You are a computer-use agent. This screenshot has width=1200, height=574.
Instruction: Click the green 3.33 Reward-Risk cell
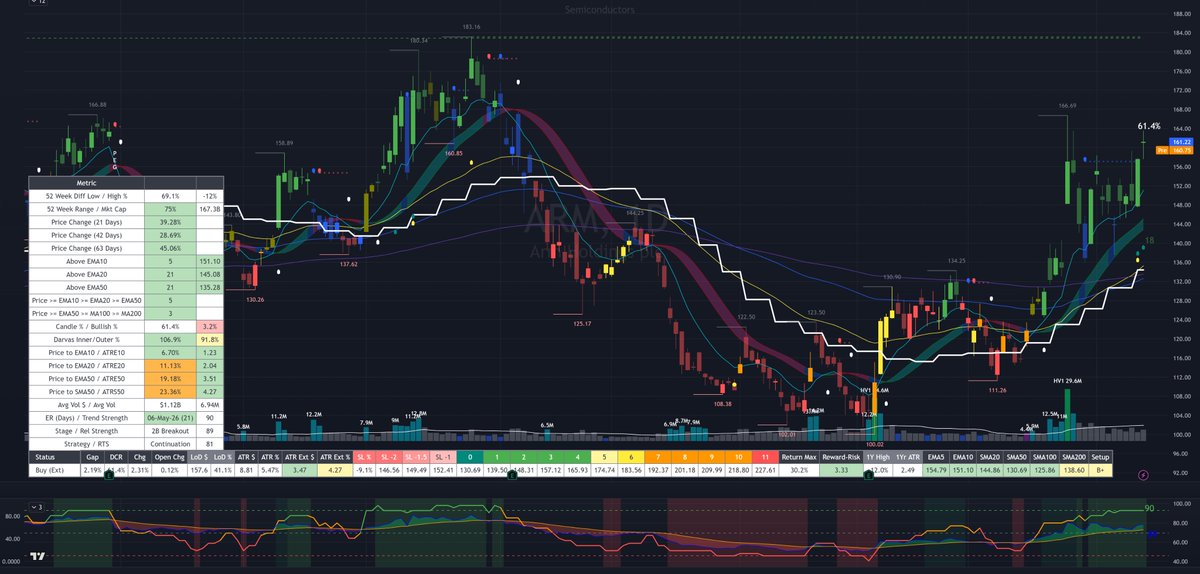841,470
